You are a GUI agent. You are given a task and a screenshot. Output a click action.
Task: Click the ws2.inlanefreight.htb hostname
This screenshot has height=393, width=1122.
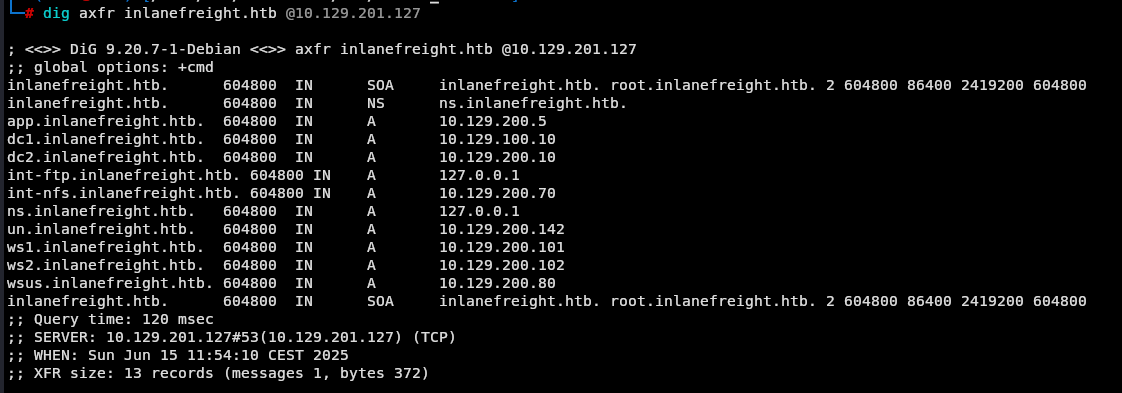pyautogui.click(x=106, y=265)
